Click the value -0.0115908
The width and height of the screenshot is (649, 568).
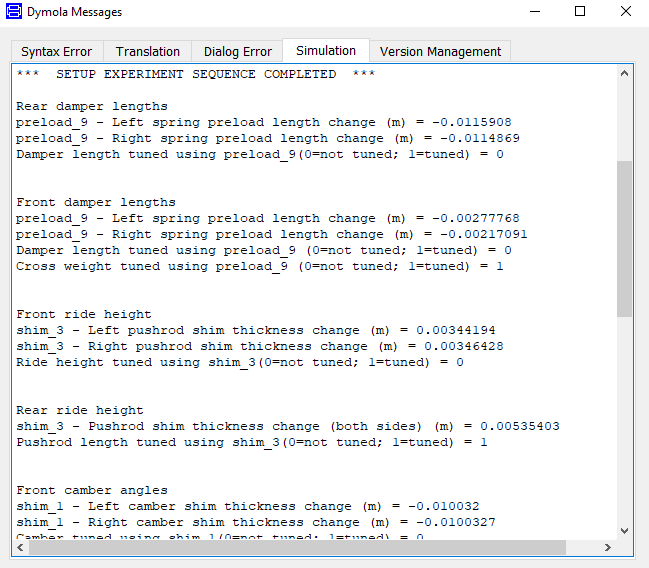pos(472,122)
